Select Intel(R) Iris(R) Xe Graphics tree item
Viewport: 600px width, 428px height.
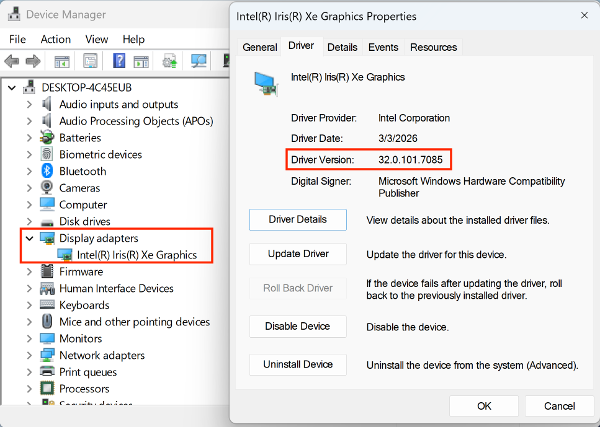137,255
